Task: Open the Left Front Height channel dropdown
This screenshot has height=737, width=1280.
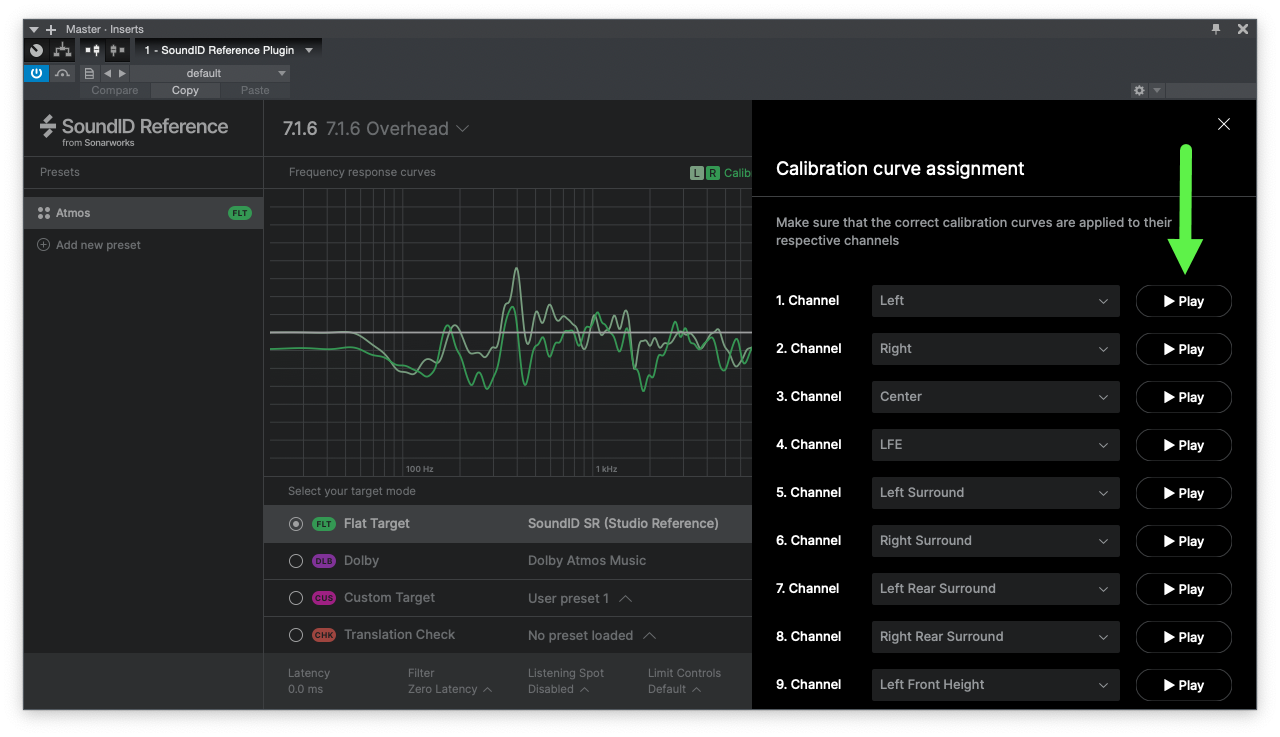Action: click(x=995, y=685)
